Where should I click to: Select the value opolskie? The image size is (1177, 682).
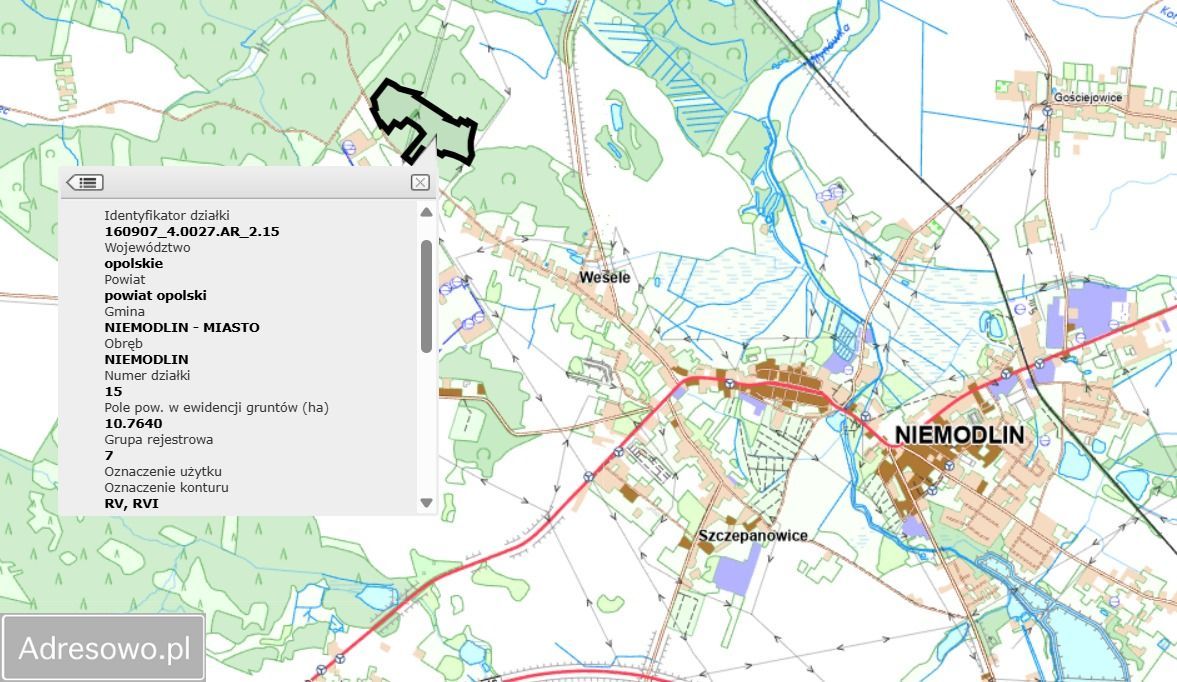coord(134,264)
